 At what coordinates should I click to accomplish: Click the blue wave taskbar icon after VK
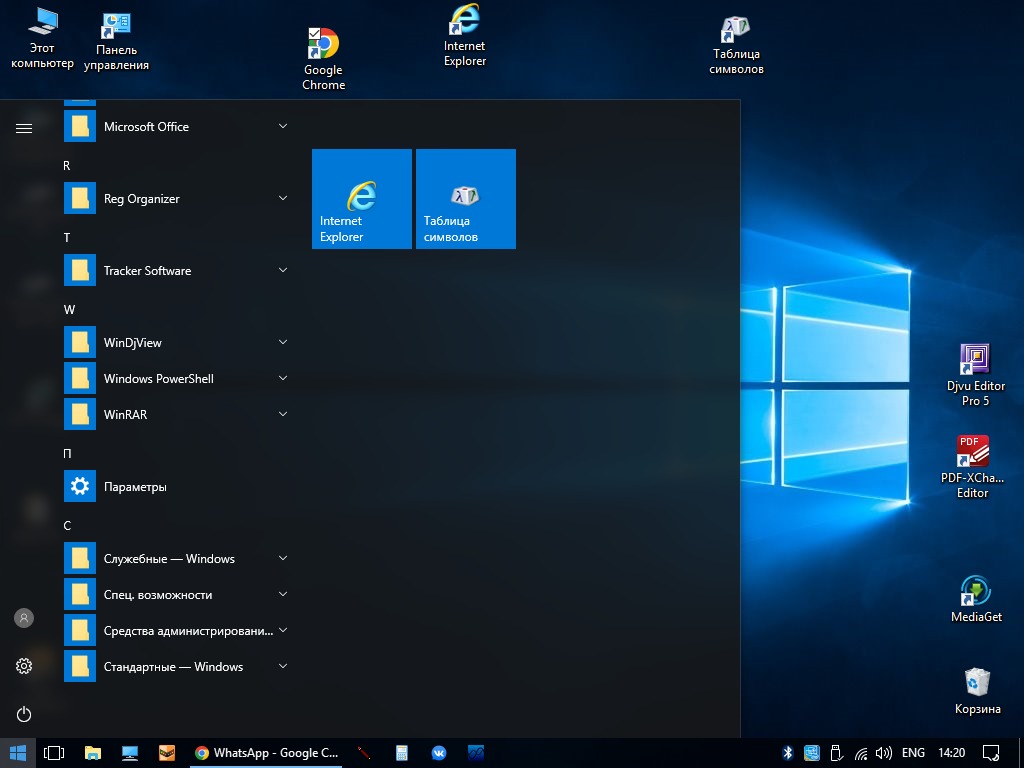[476, 753]
